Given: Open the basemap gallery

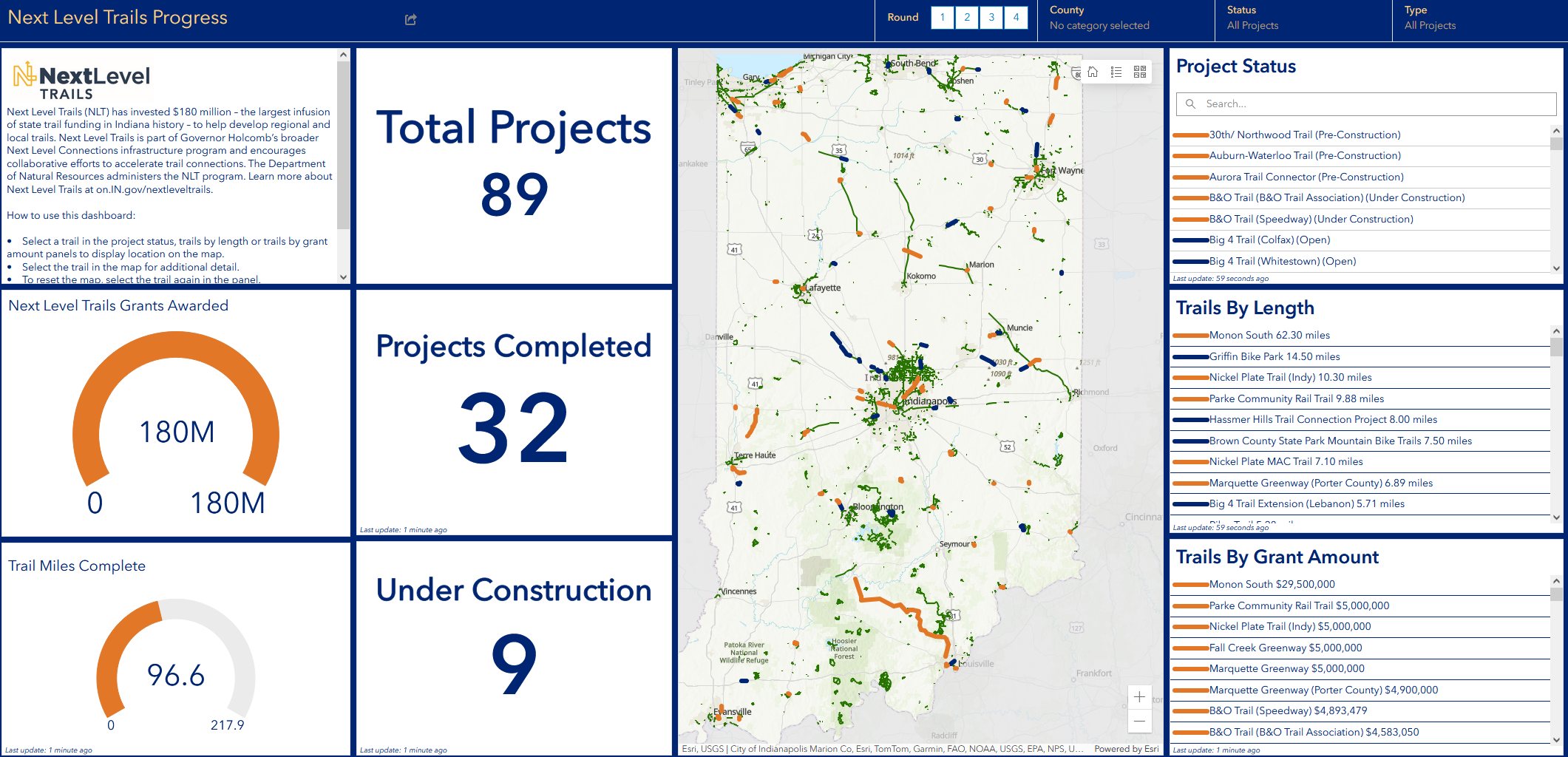Looking at the screenshot, I should pos(1140,72).
